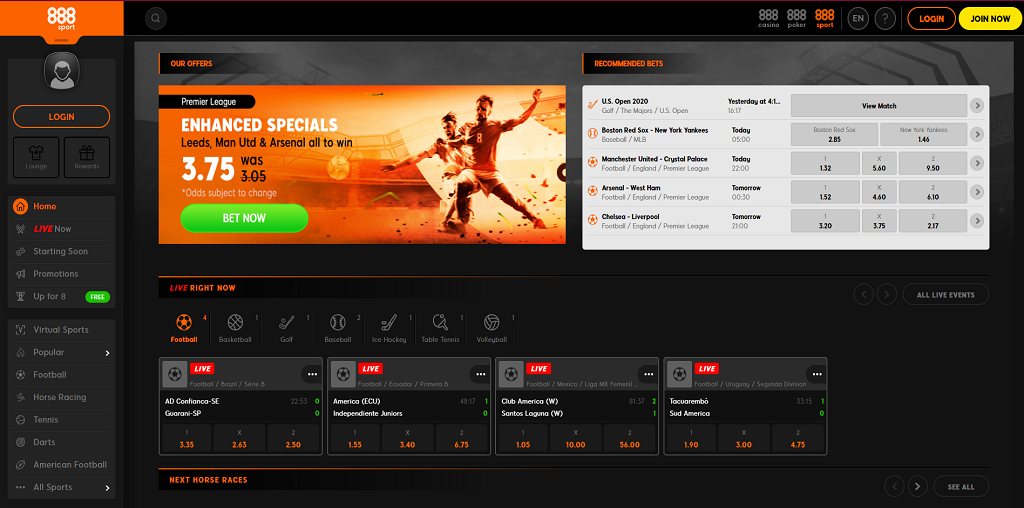Open Darts in sidebar
The image size is (1024, 508).
tap(62, 443)
